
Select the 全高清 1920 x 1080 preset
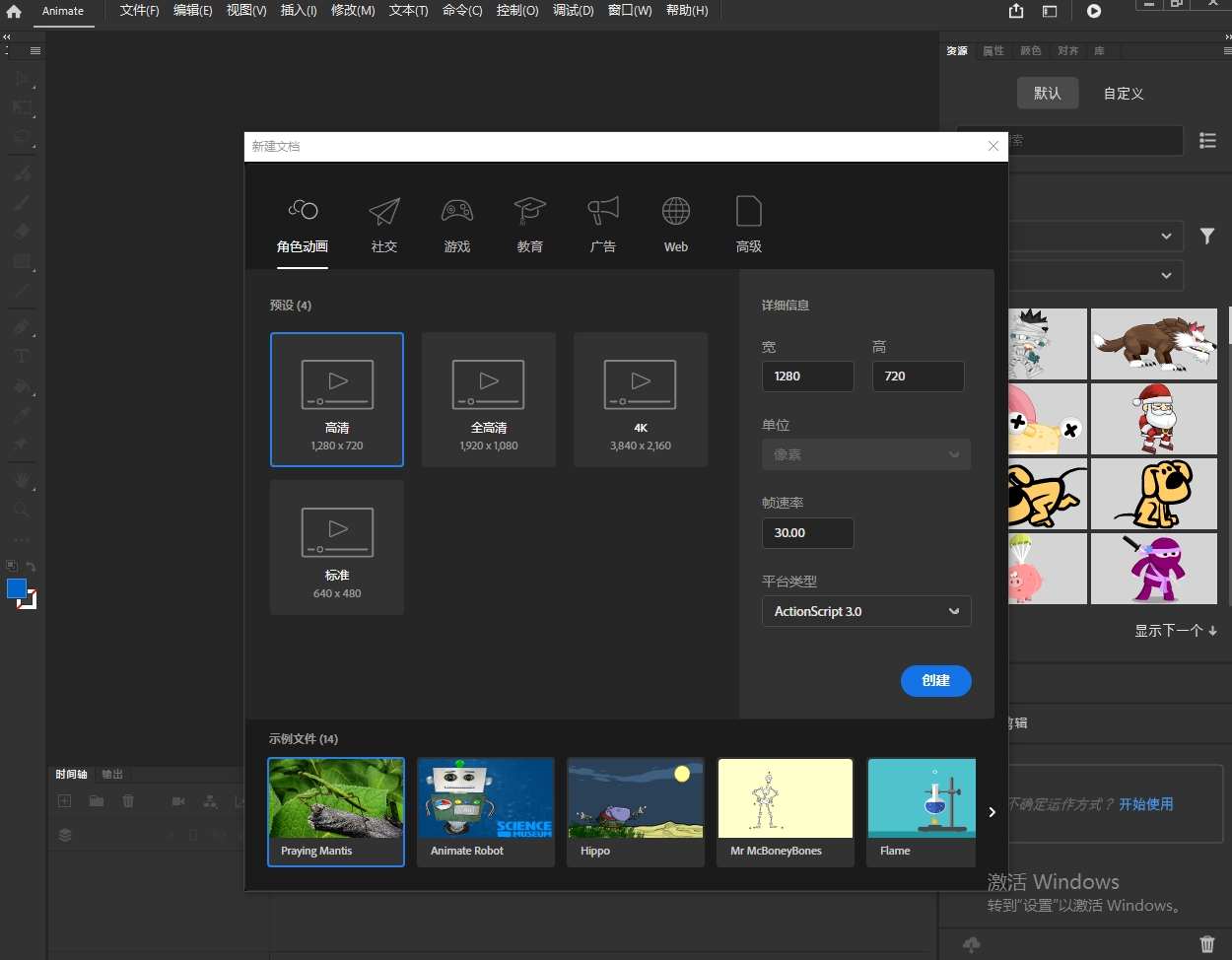(489, 399)
